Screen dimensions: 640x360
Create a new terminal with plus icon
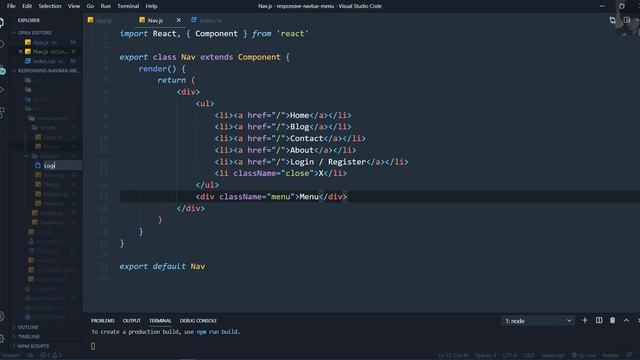(584, 320)
